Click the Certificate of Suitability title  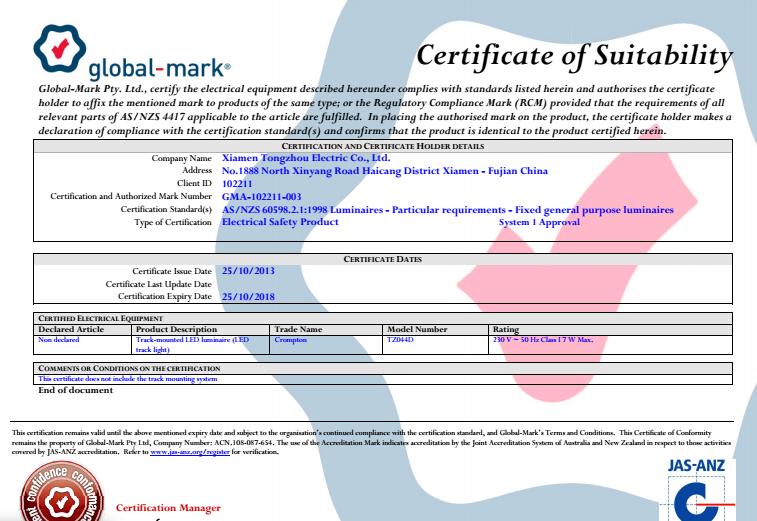click(575, 56)
